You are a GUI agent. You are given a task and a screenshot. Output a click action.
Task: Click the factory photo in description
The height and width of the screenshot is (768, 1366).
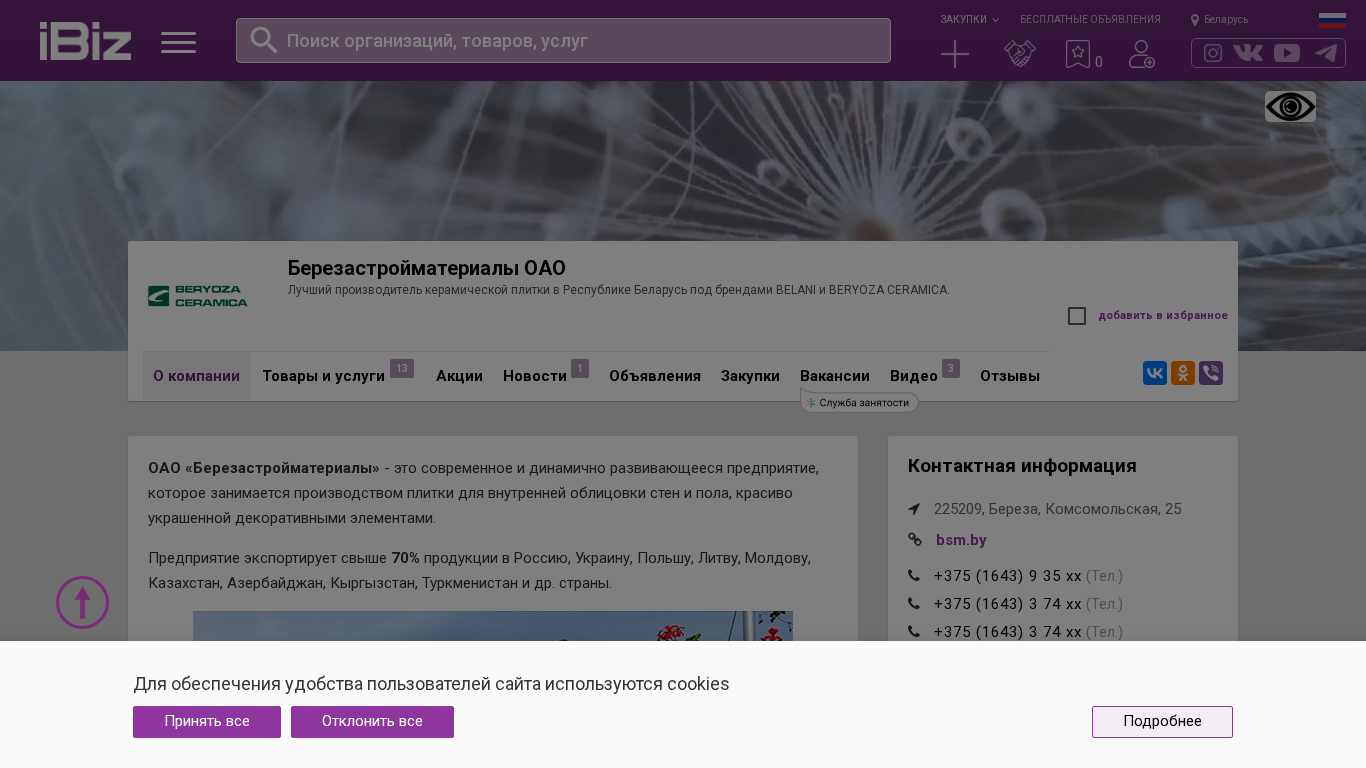click(493, 626)
